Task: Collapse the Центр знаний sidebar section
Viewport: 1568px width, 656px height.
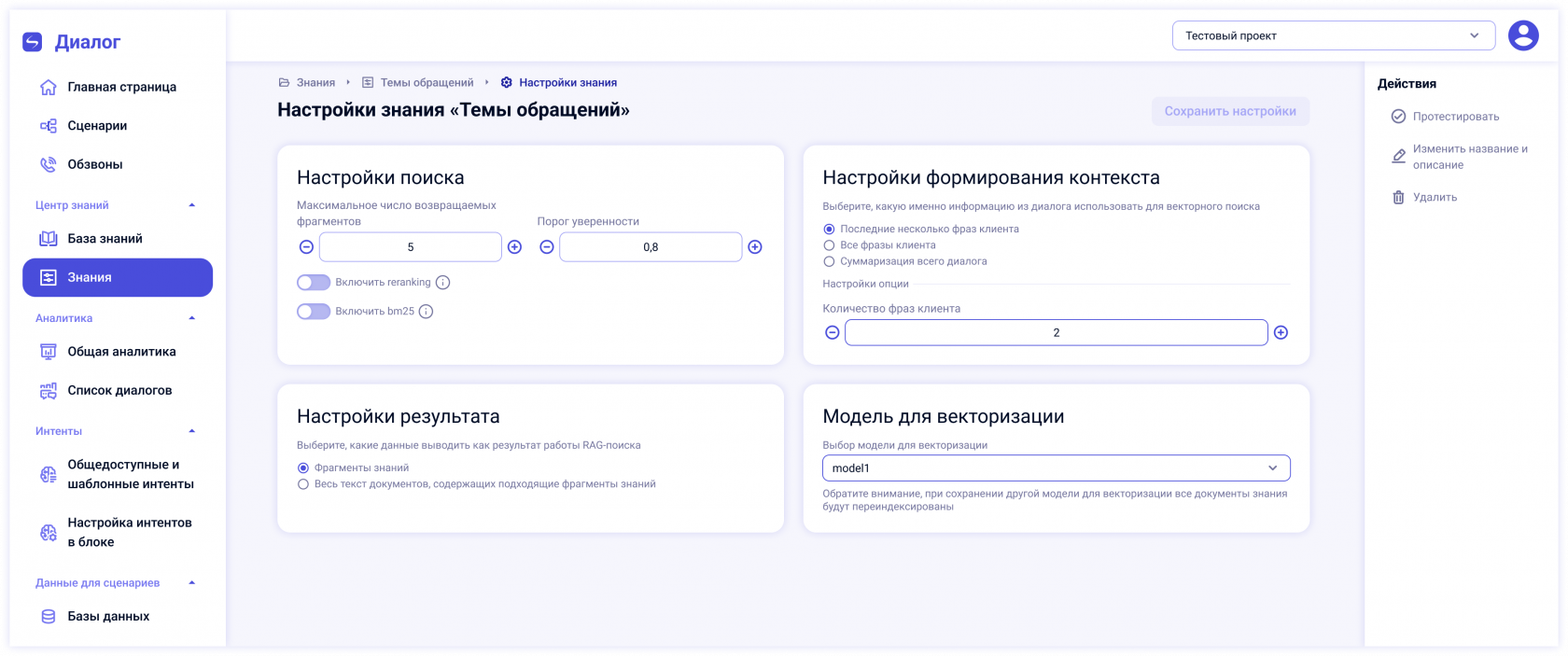Action: tap(192, 205)
